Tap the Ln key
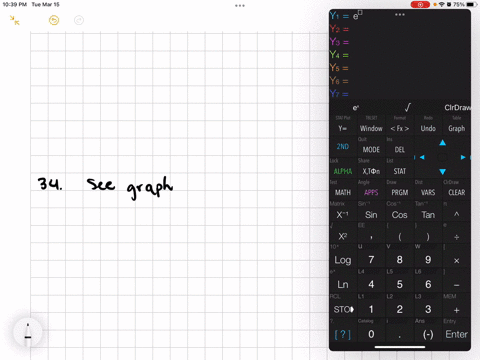This screenshot has width=480, height=360. pyautogui.click(x=343, y=285)
